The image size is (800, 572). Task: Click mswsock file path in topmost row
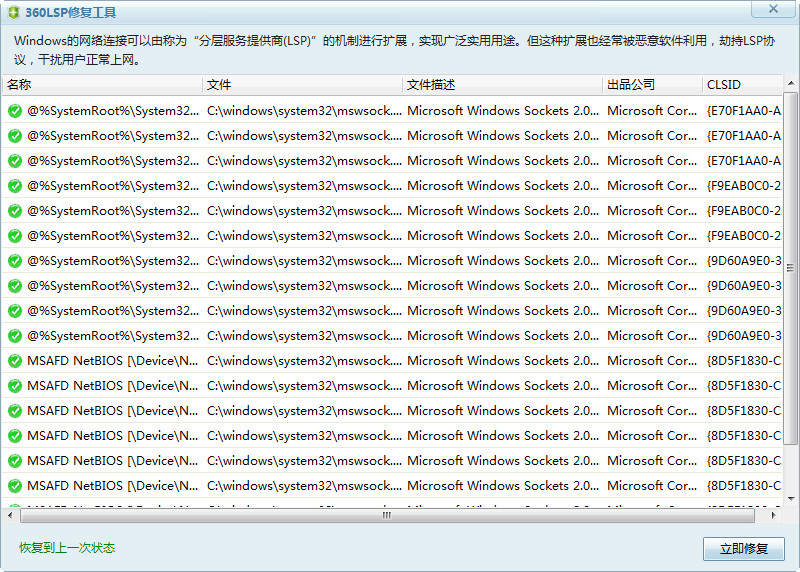pos(304,111)
